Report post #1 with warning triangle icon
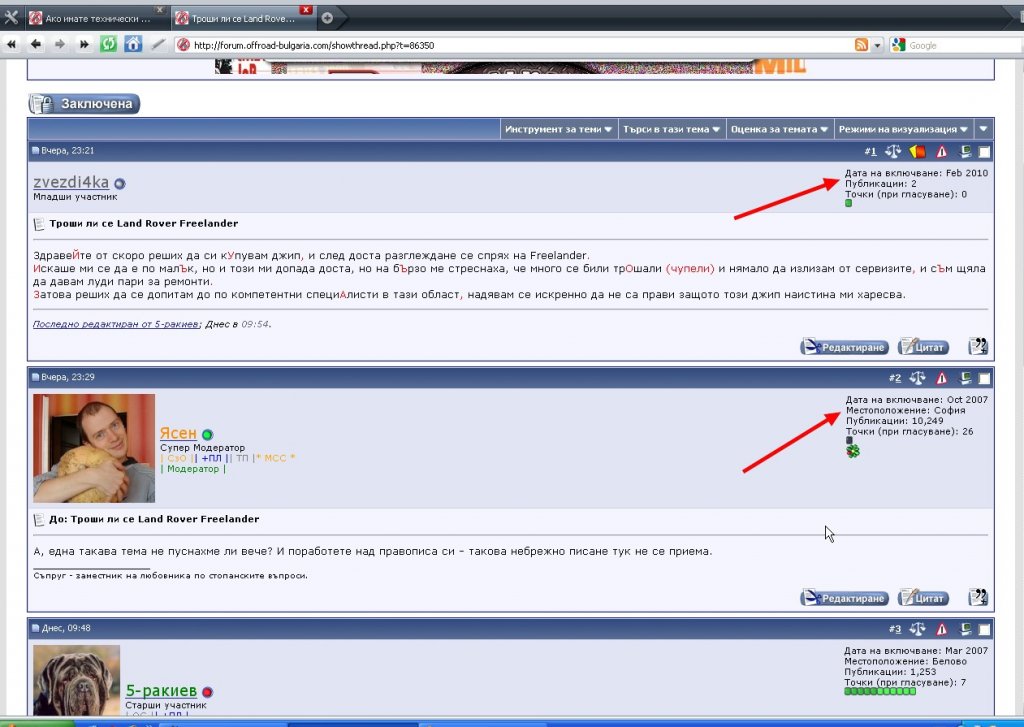The image size is (1024, 727). pos(941,152)
